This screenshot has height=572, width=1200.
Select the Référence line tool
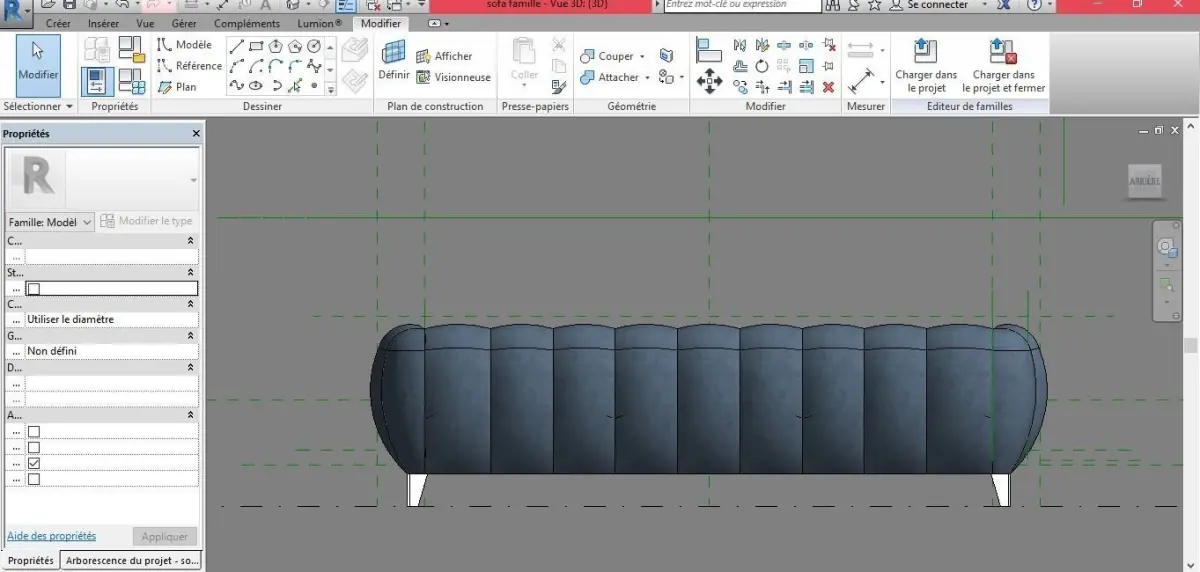click(189, 66)
